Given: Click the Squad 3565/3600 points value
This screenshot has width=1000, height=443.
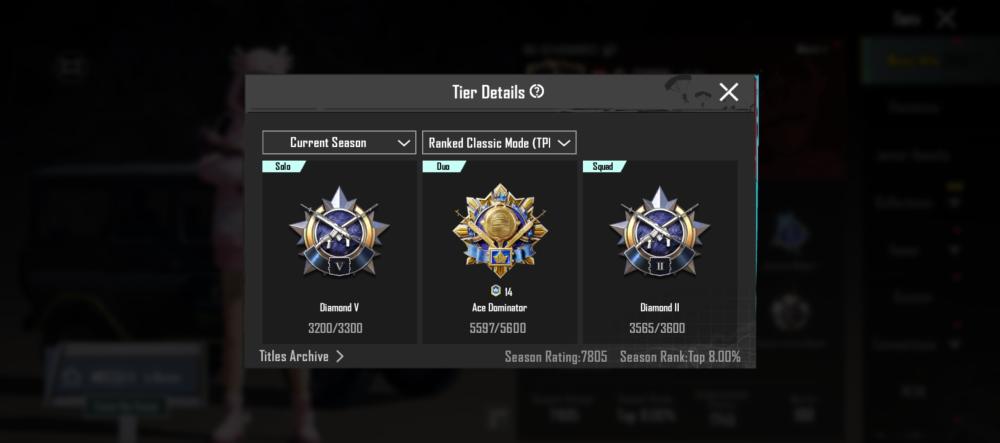Looking at the screenshot, I should pos(657,329).
